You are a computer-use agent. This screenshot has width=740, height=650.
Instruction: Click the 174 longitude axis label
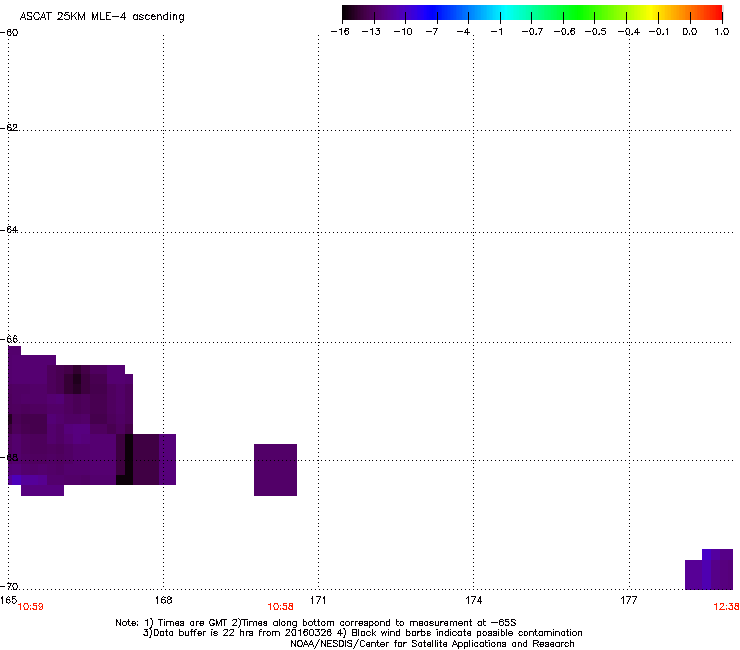473,599
